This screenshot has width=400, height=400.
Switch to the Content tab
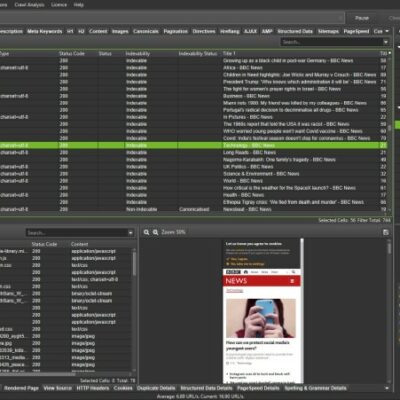pyautogui.click(x=98, y=31)
